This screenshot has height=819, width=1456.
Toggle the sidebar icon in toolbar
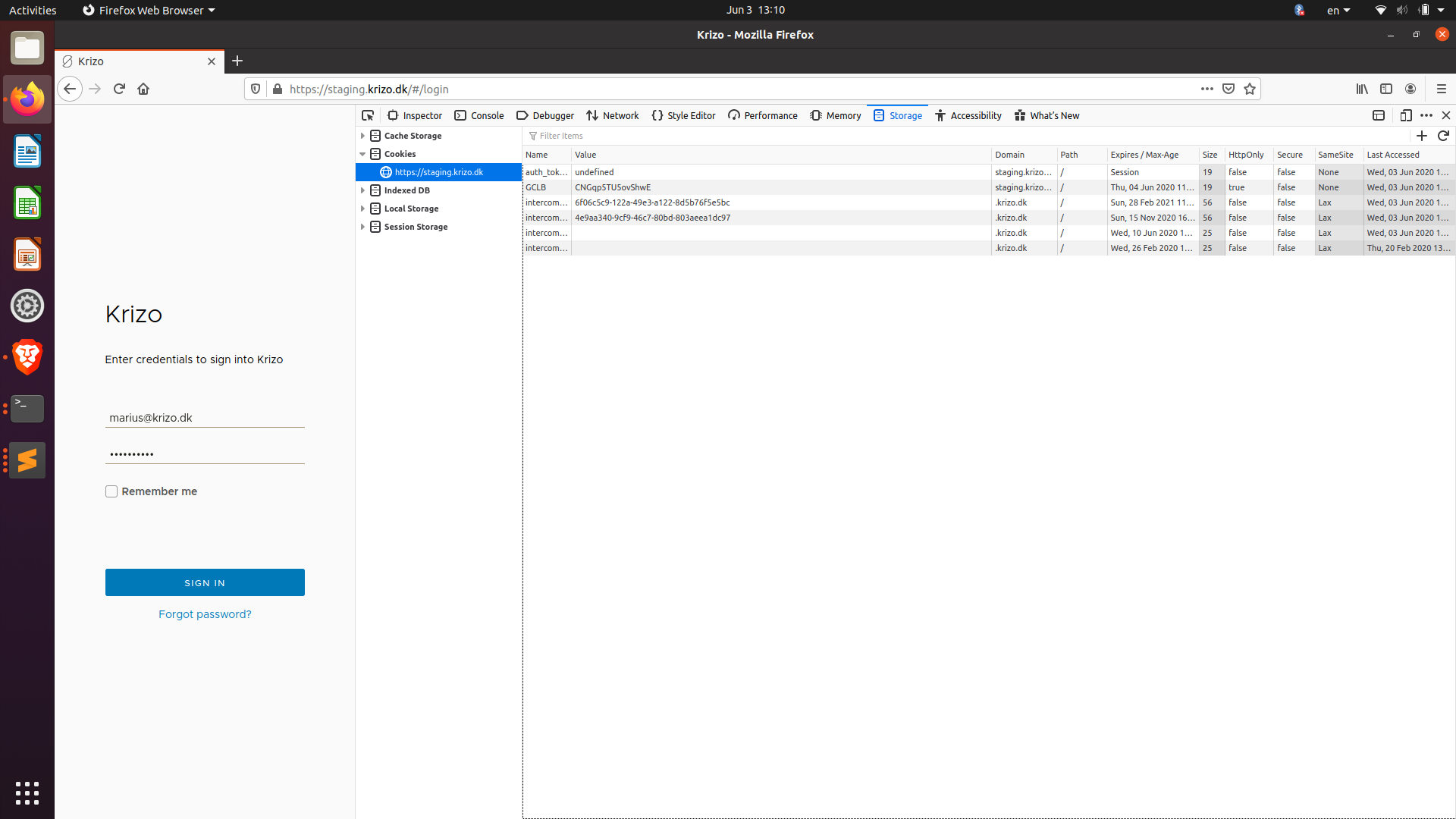tap(1386, 89)
